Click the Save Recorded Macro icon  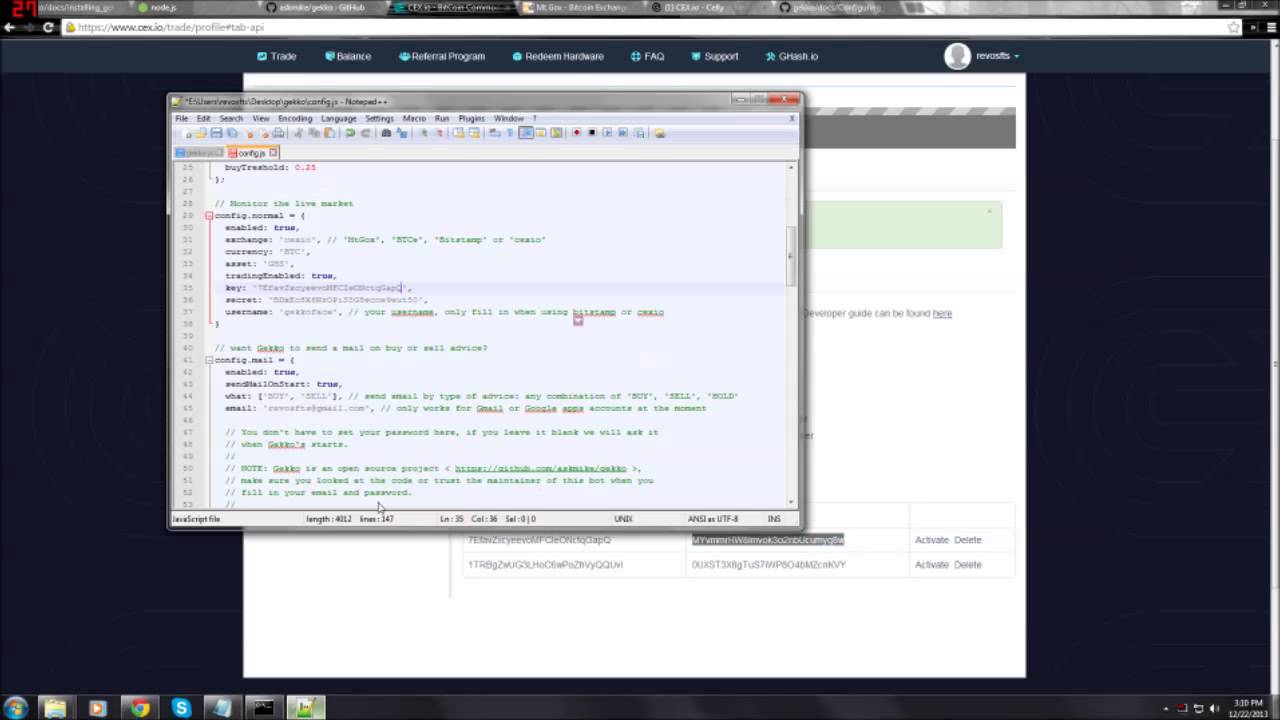(640, 133)
